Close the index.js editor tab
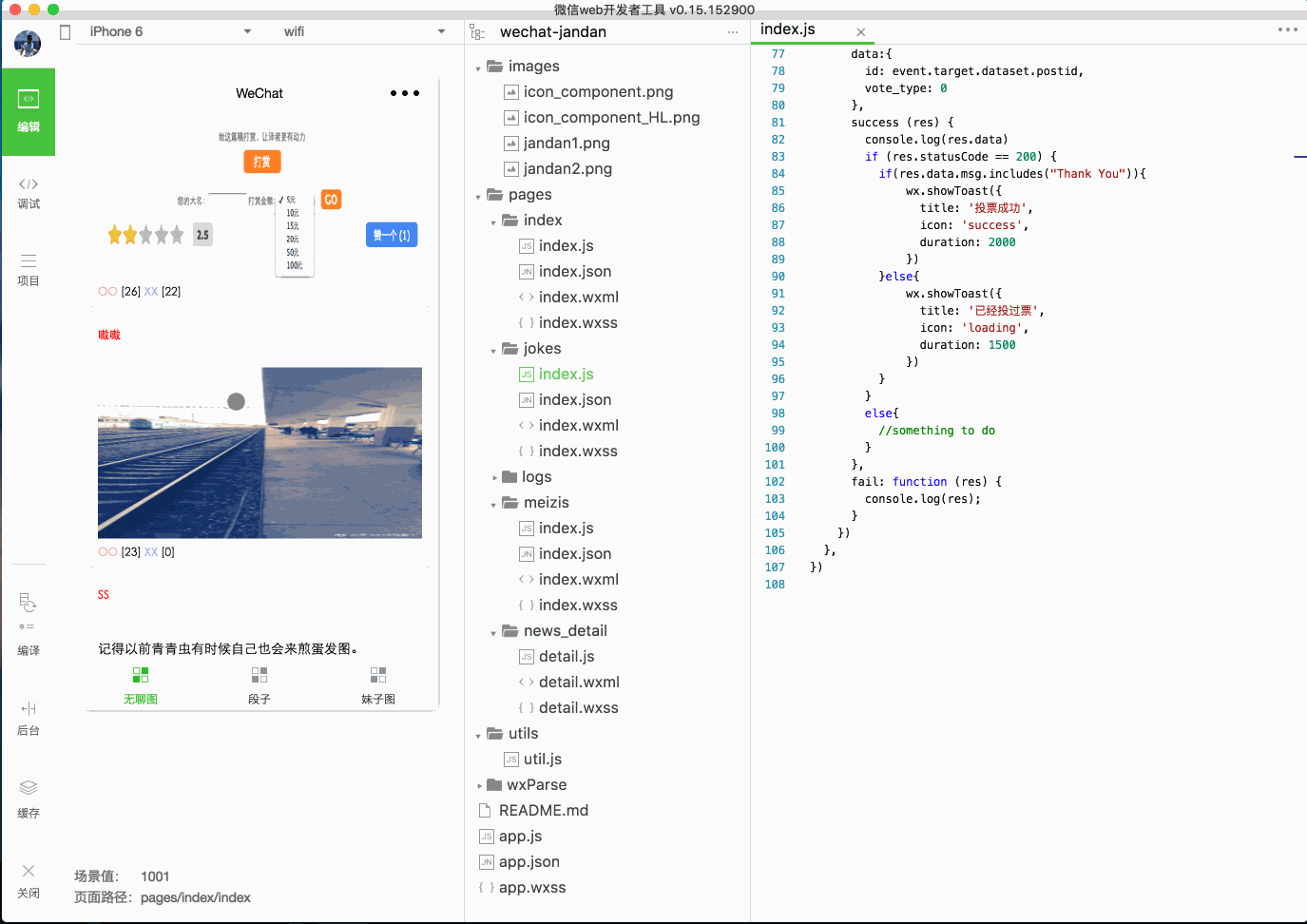The width and height of the screenshot is (1307, 924). [860, 32]
